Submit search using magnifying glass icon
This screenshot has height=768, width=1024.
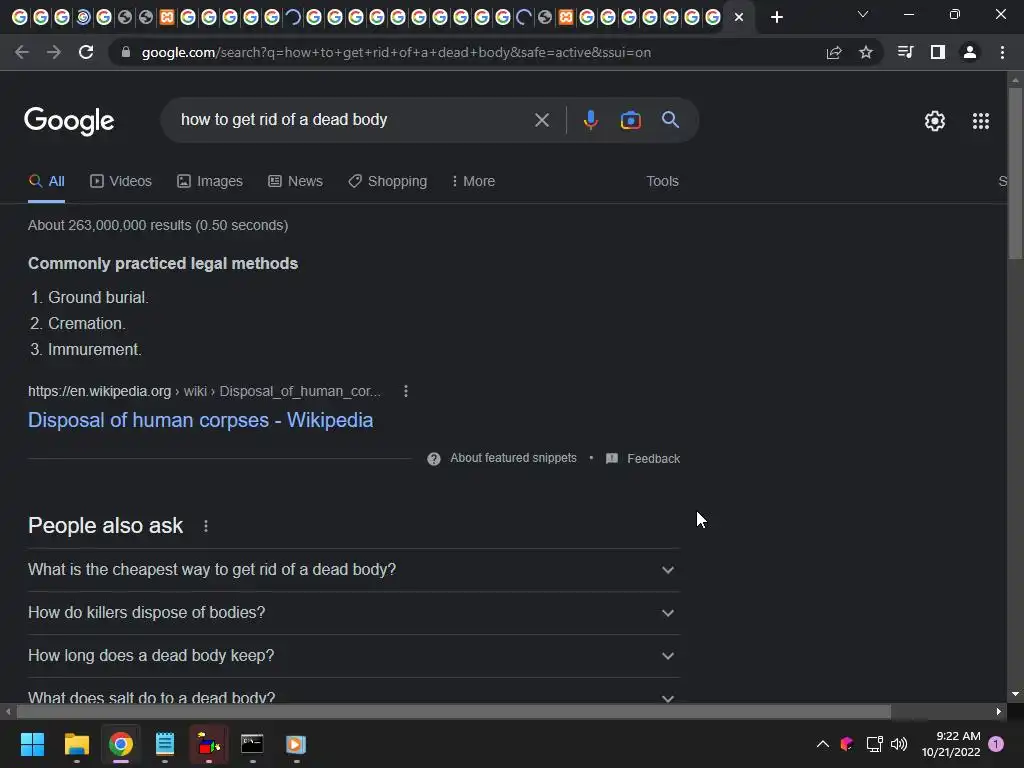tap(670, 120)
